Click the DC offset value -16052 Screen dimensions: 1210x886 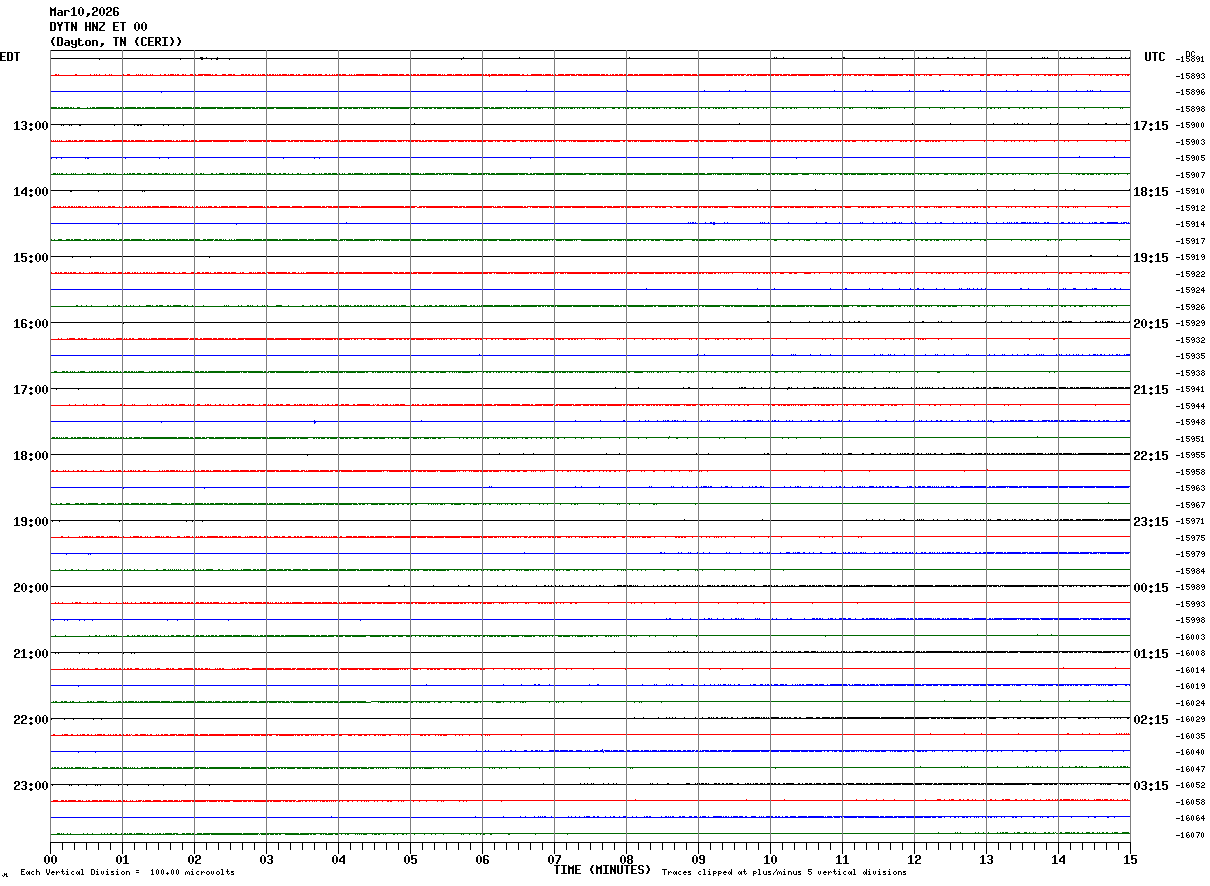tap(1191, 786)
